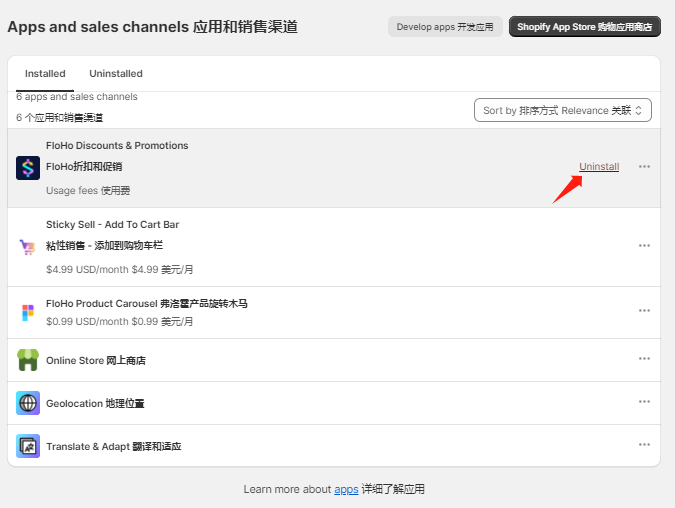Screen dimensions: 675x508
Task: Open more actions for Translate & Adapt
Action: 644,445
